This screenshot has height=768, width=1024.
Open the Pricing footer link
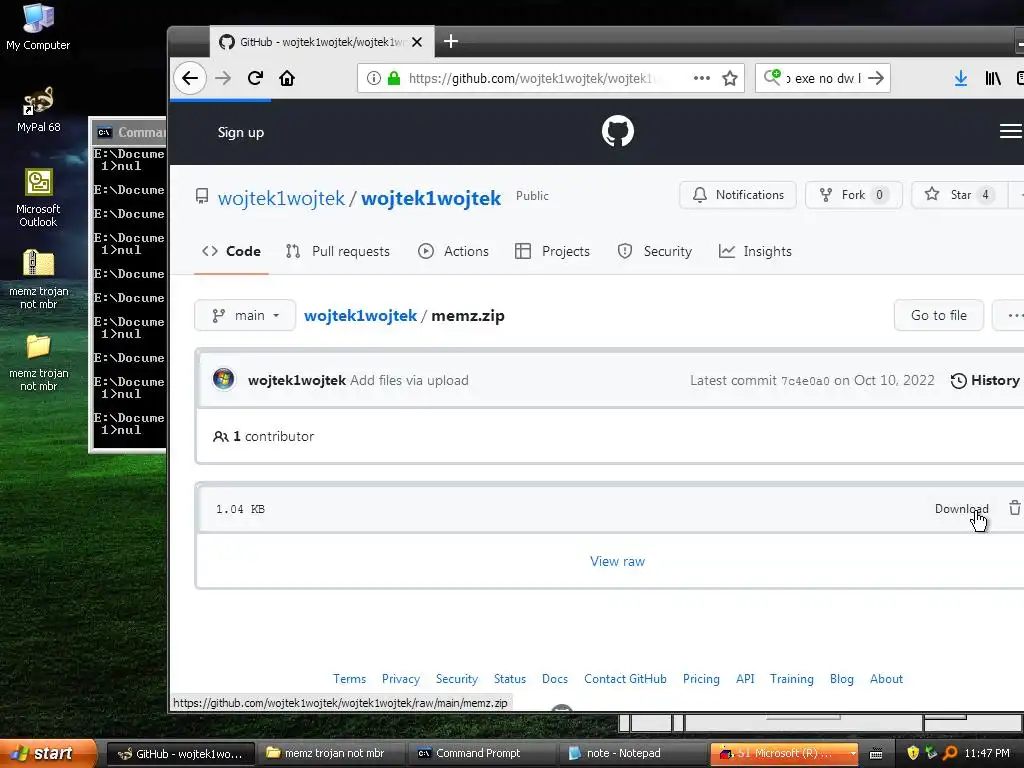click(701, 679)
